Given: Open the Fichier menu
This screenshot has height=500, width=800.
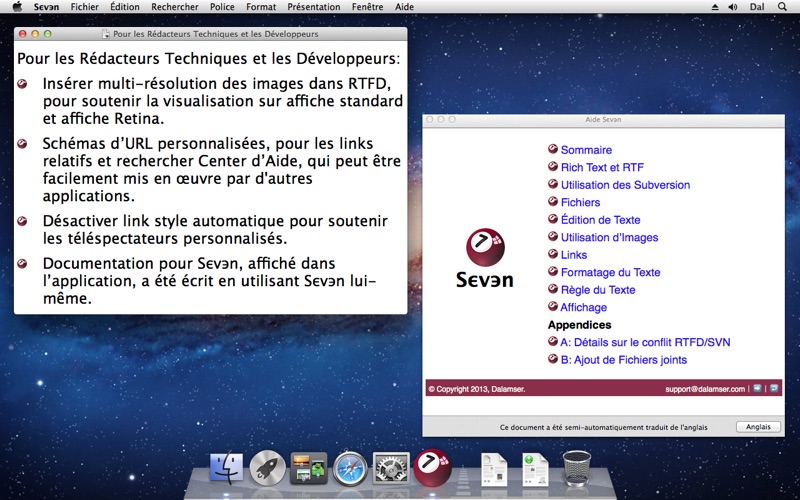Looking at the screenshot, I should coord(85,7).
